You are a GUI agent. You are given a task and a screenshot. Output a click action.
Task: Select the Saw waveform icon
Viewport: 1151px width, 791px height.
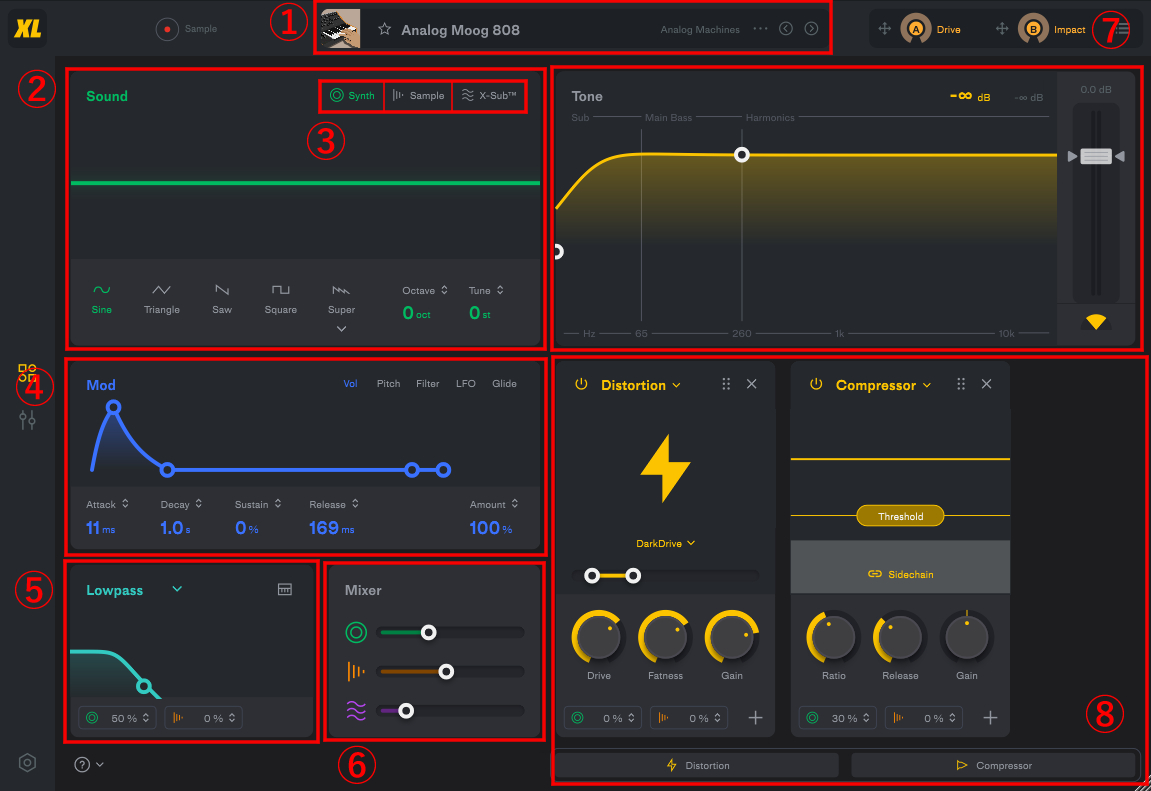pyautogui.click(x=222, y=290)
